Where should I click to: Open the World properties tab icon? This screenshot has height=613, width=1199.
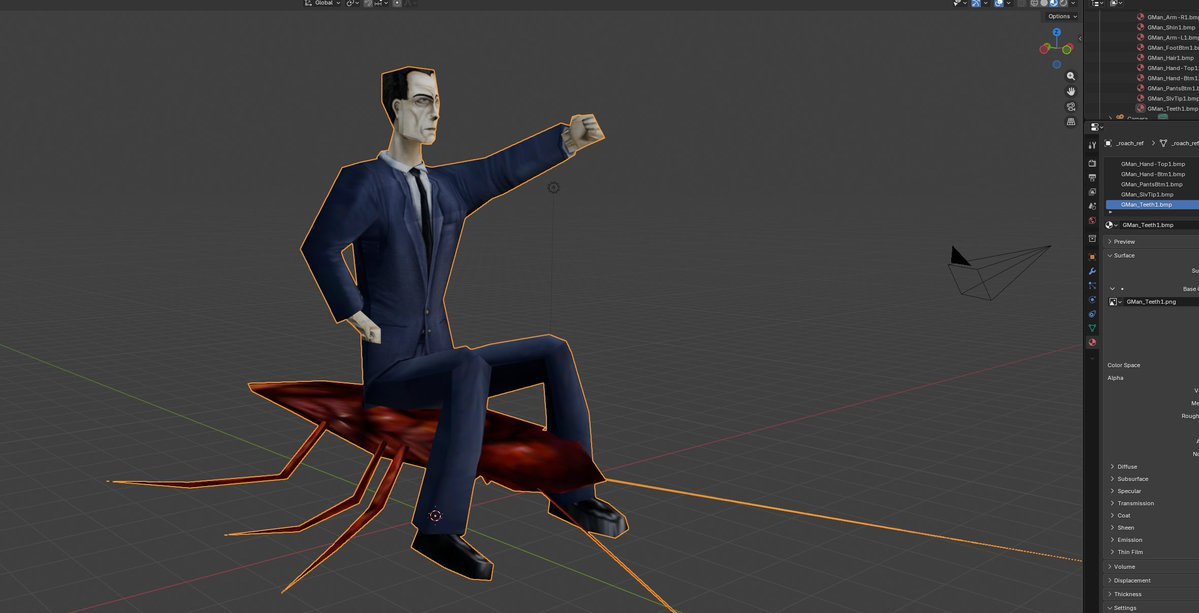click(1092, 220)
